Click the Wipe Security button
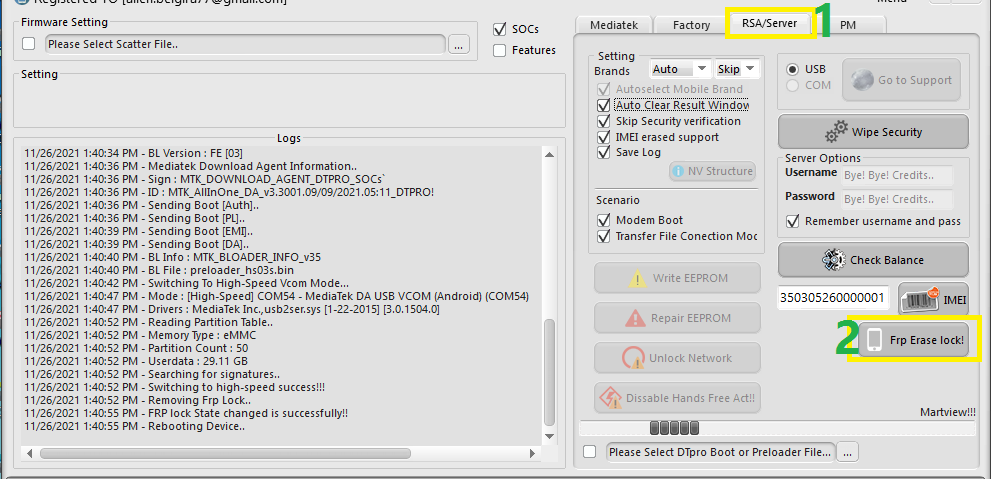Viewport: 991px width, 479px height. click(x=873, y=132)
